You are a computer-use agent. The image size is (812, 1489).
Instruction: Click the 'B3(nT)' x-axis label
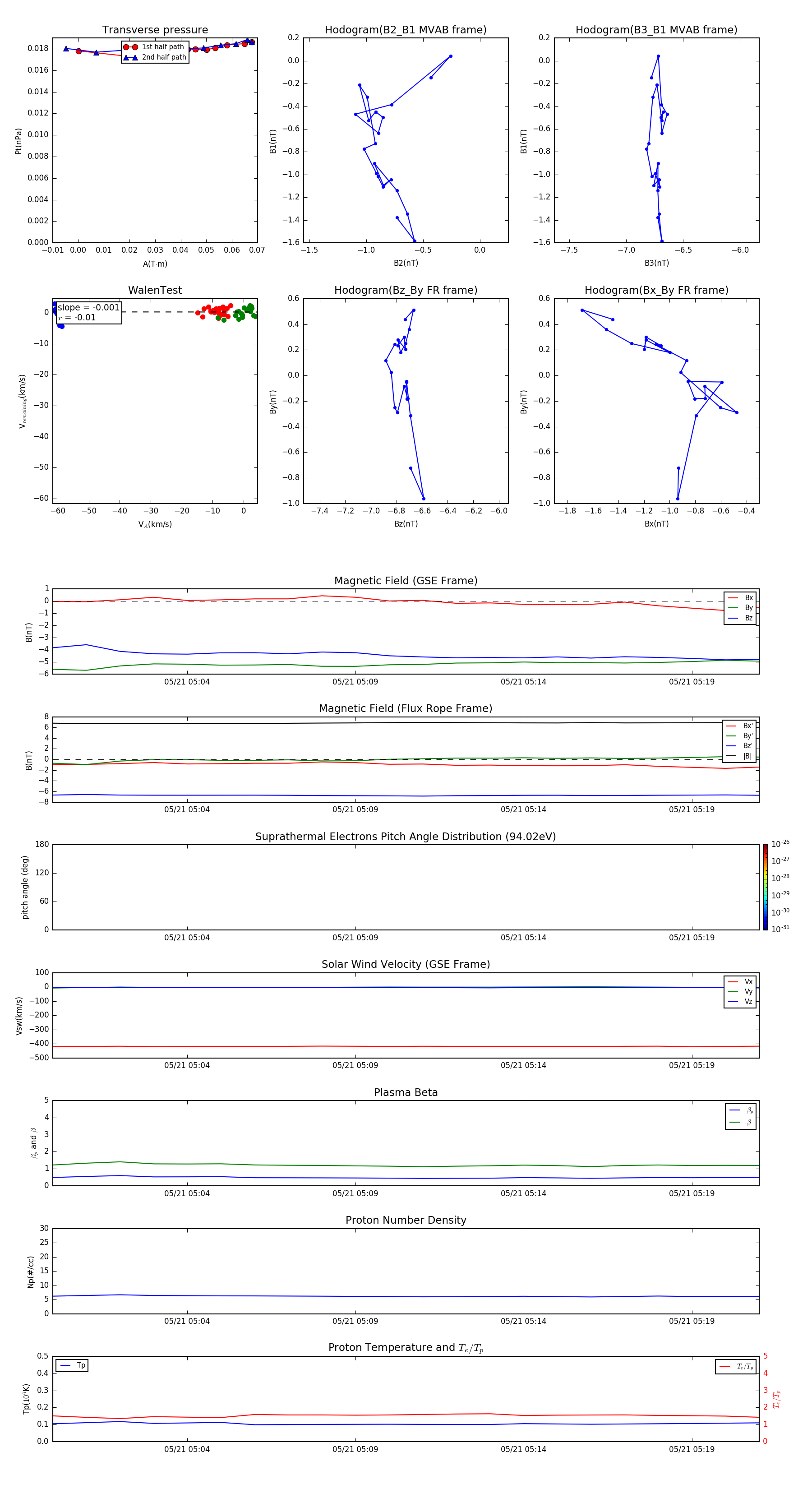coord(656,263)
